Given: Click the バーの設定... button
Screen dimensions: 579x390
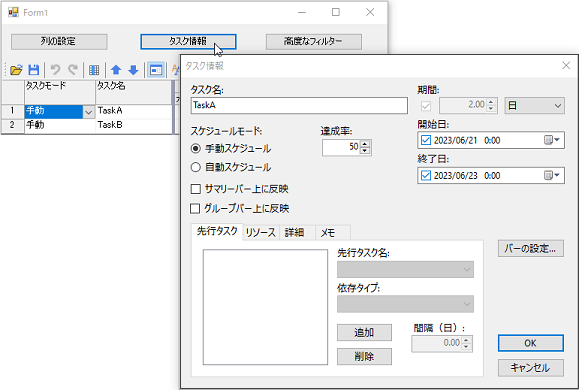Looking at the screenshot, I should (531, 249).
